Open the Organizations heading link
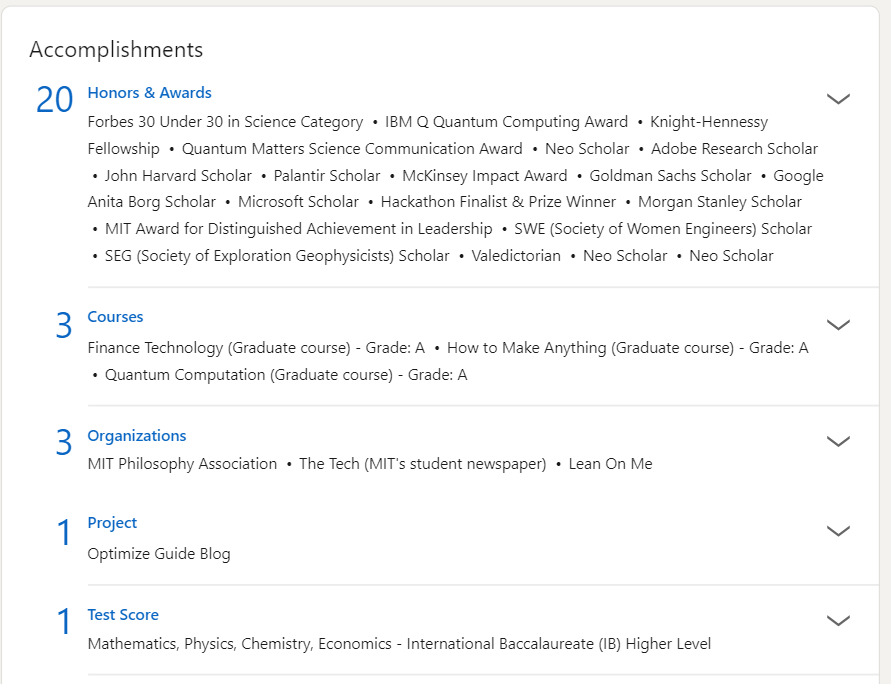The width and height of the screenshot is (891, 684). (x=137, y=436)
